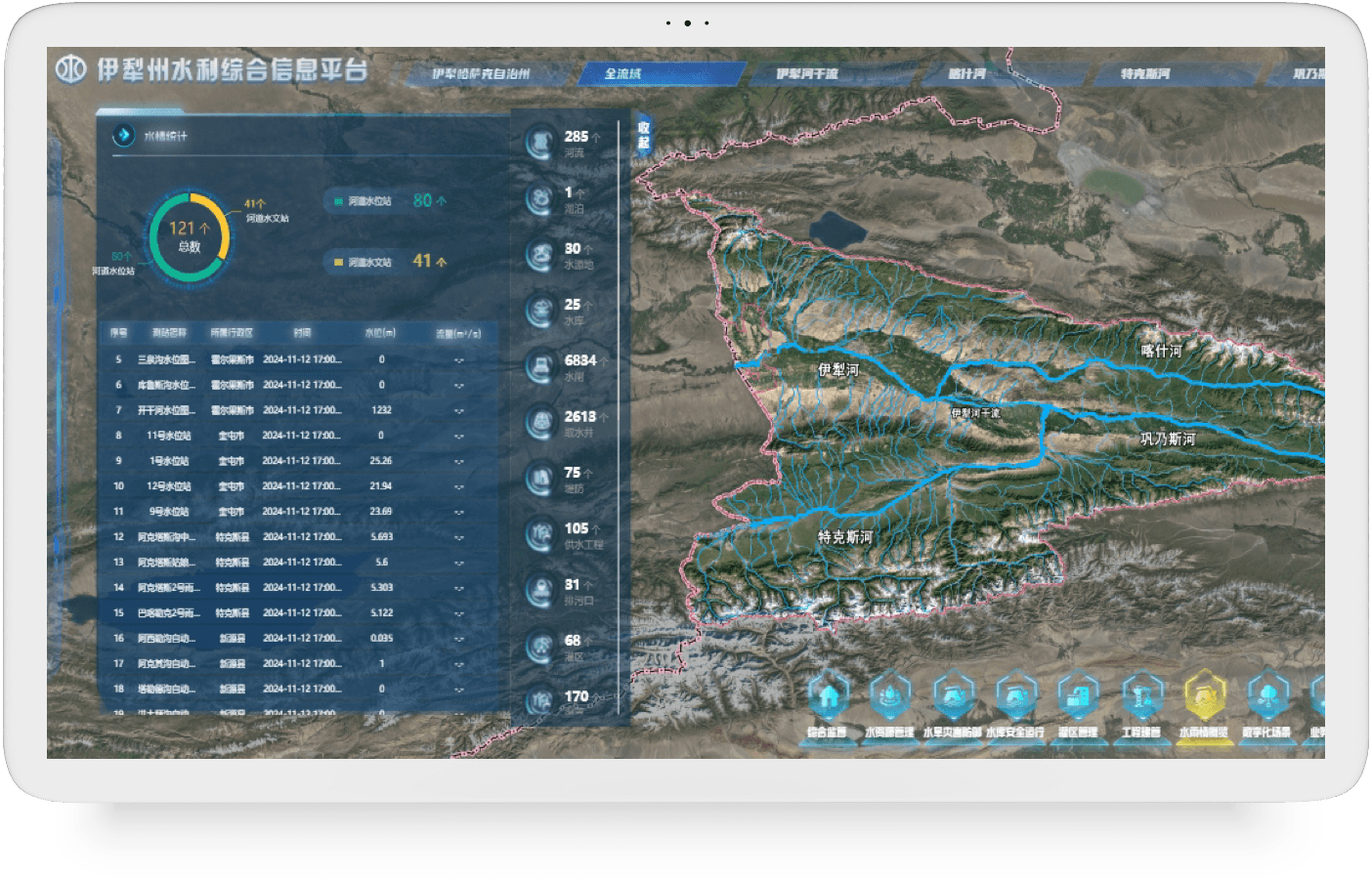The height and width of the screenshot is (879, 1372).
Task: Open the 水旱灾害防御 hexagon module icon
Action: coord(954,697)
